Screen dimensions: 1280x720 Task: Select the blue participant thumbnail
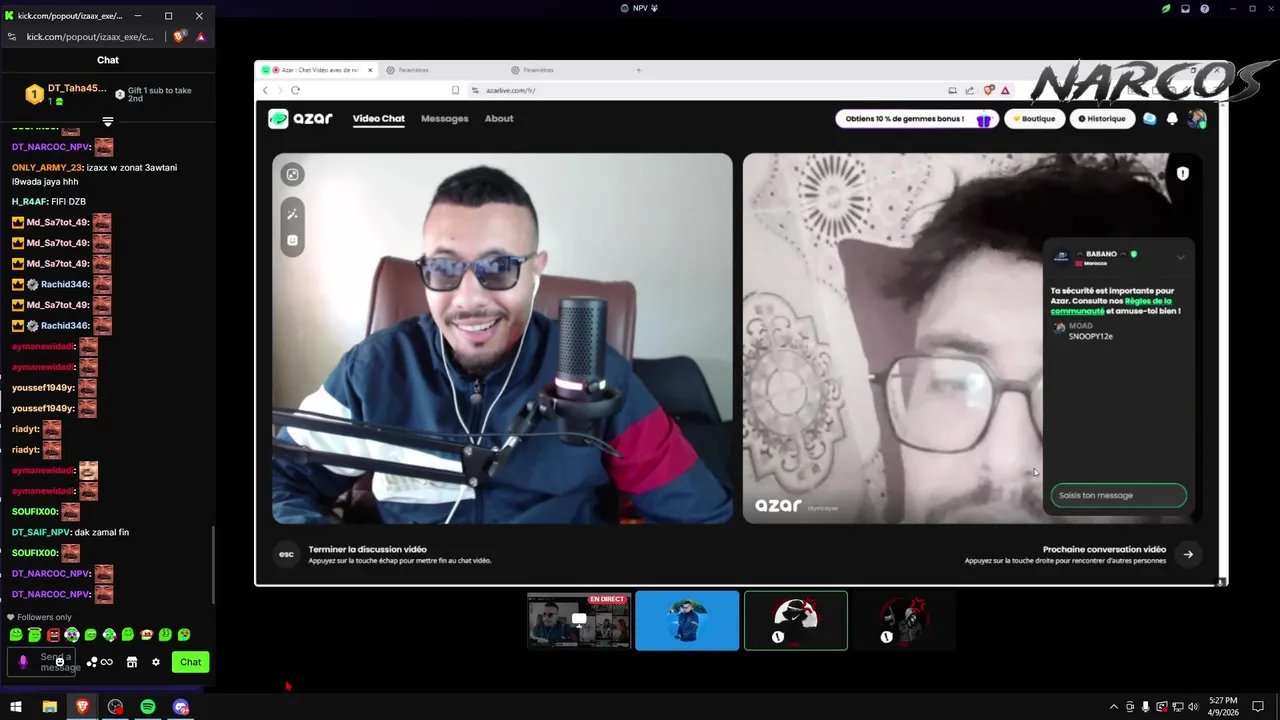pyautogui.click(x=687, y=621)
